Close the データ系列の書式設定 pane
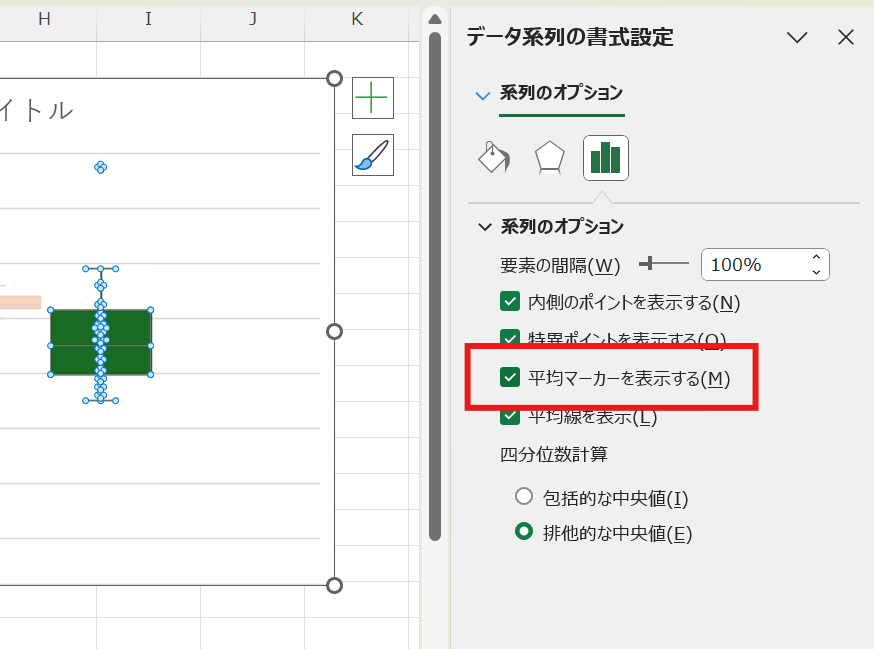 pyautogui.click(x=846, y=37)
